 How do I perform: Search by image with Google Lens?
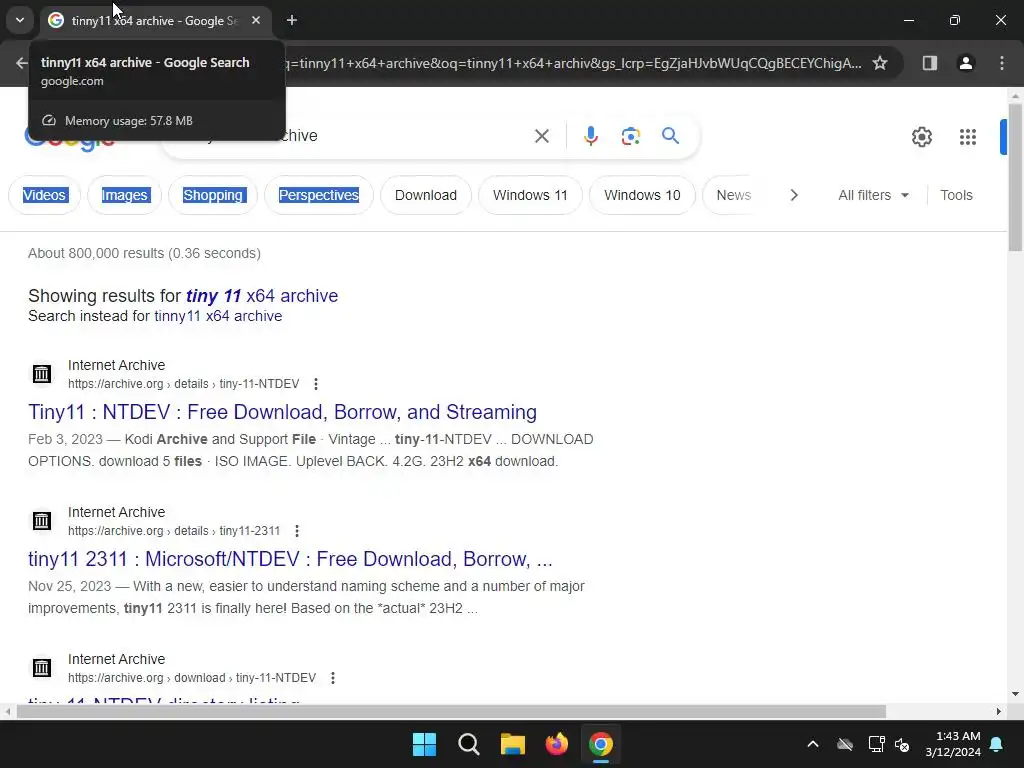[630, 136]
